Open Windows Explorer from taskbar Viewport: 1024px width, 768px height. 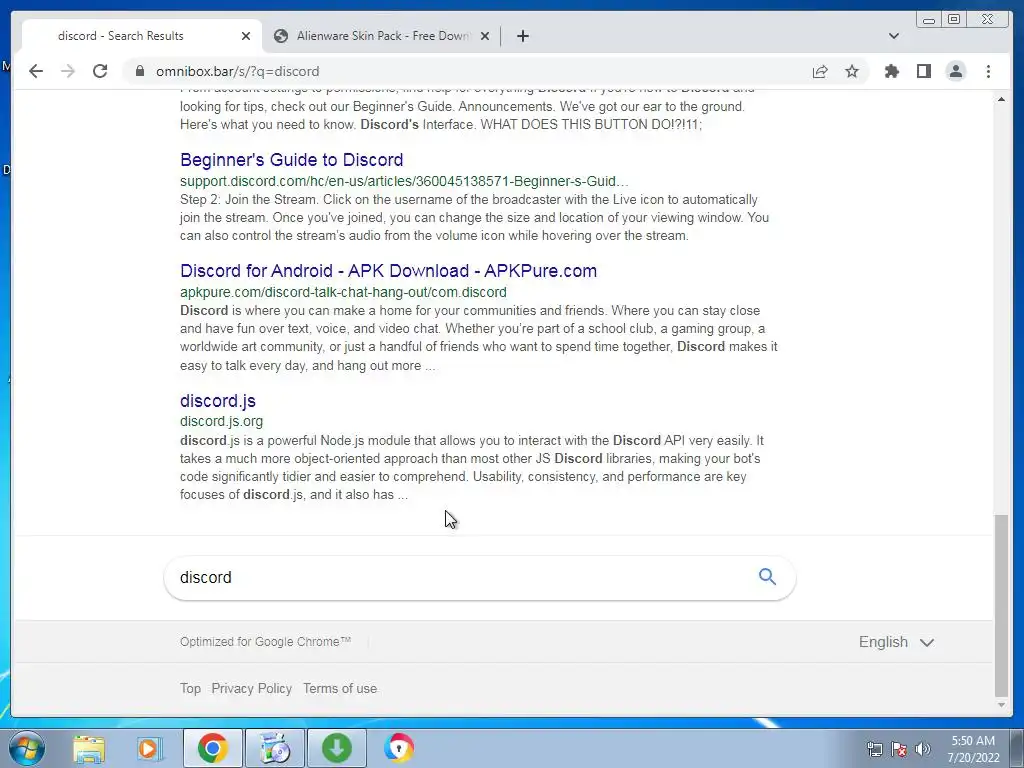click(89, 748)
